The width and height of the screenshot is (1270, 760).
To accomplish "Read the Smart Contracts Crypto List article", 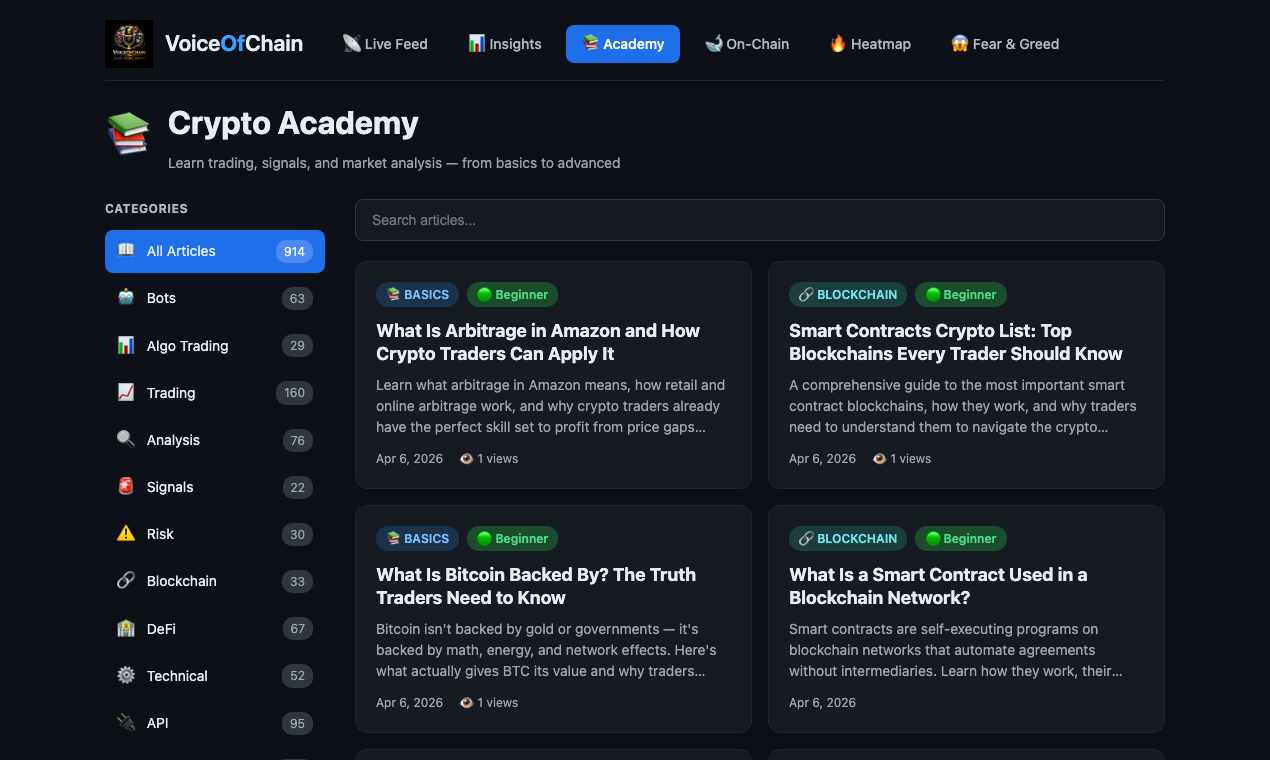I will click(956, 342).
